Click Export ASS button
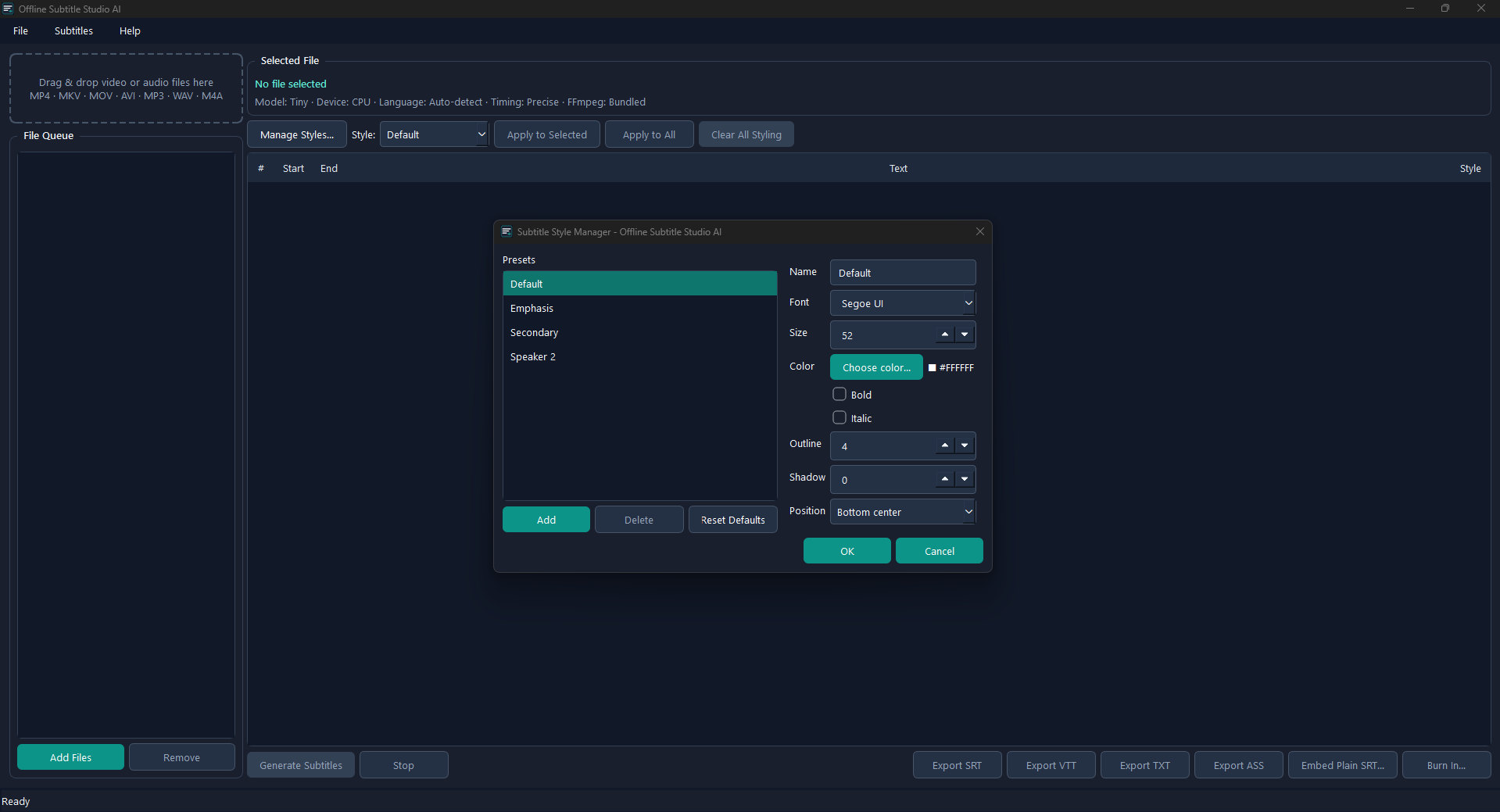Viewport: 1500px width, 812px height. point(1239,765)
